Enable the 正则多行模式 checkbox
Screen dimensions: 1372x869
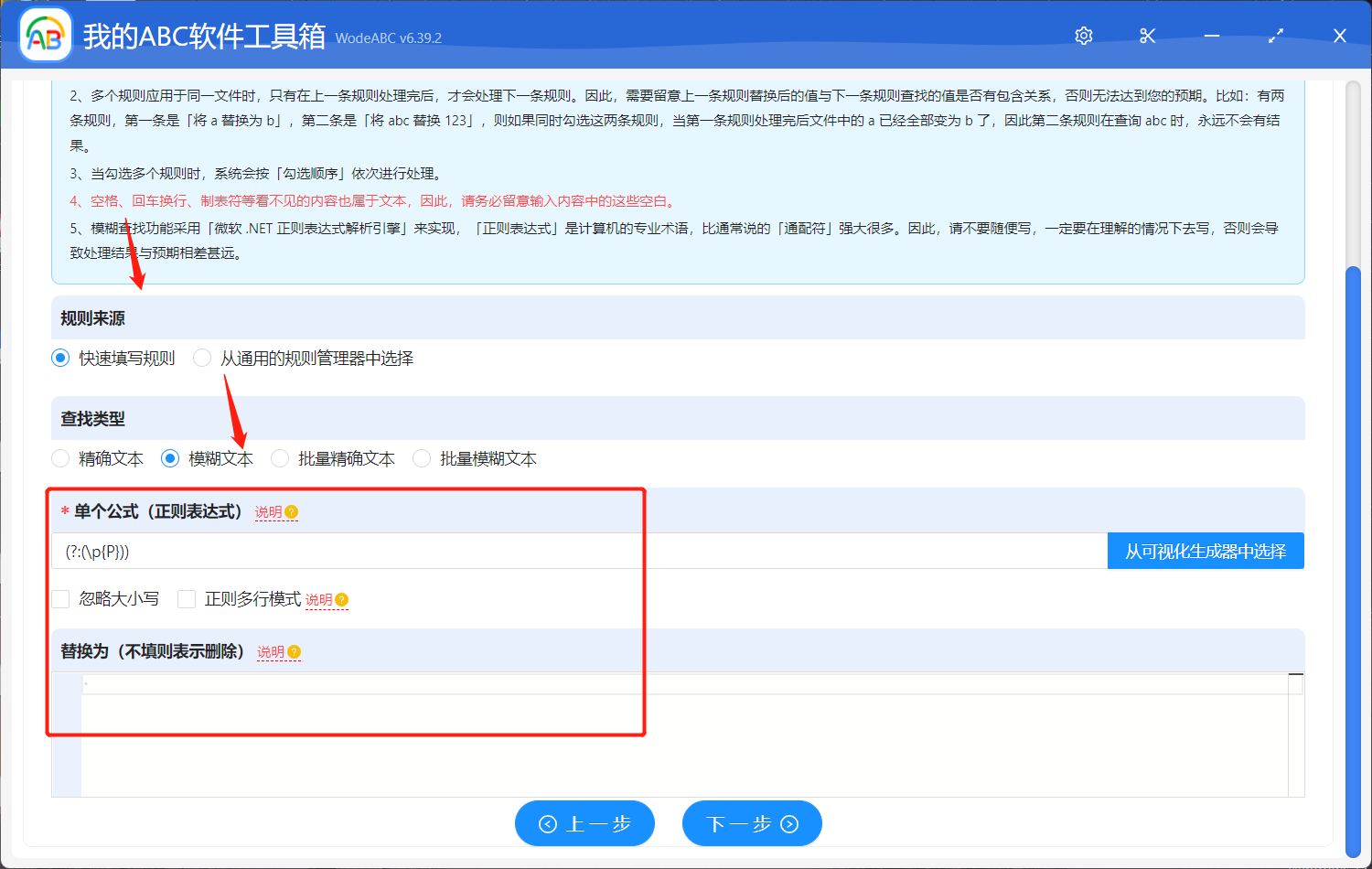(x=187, y=599)
